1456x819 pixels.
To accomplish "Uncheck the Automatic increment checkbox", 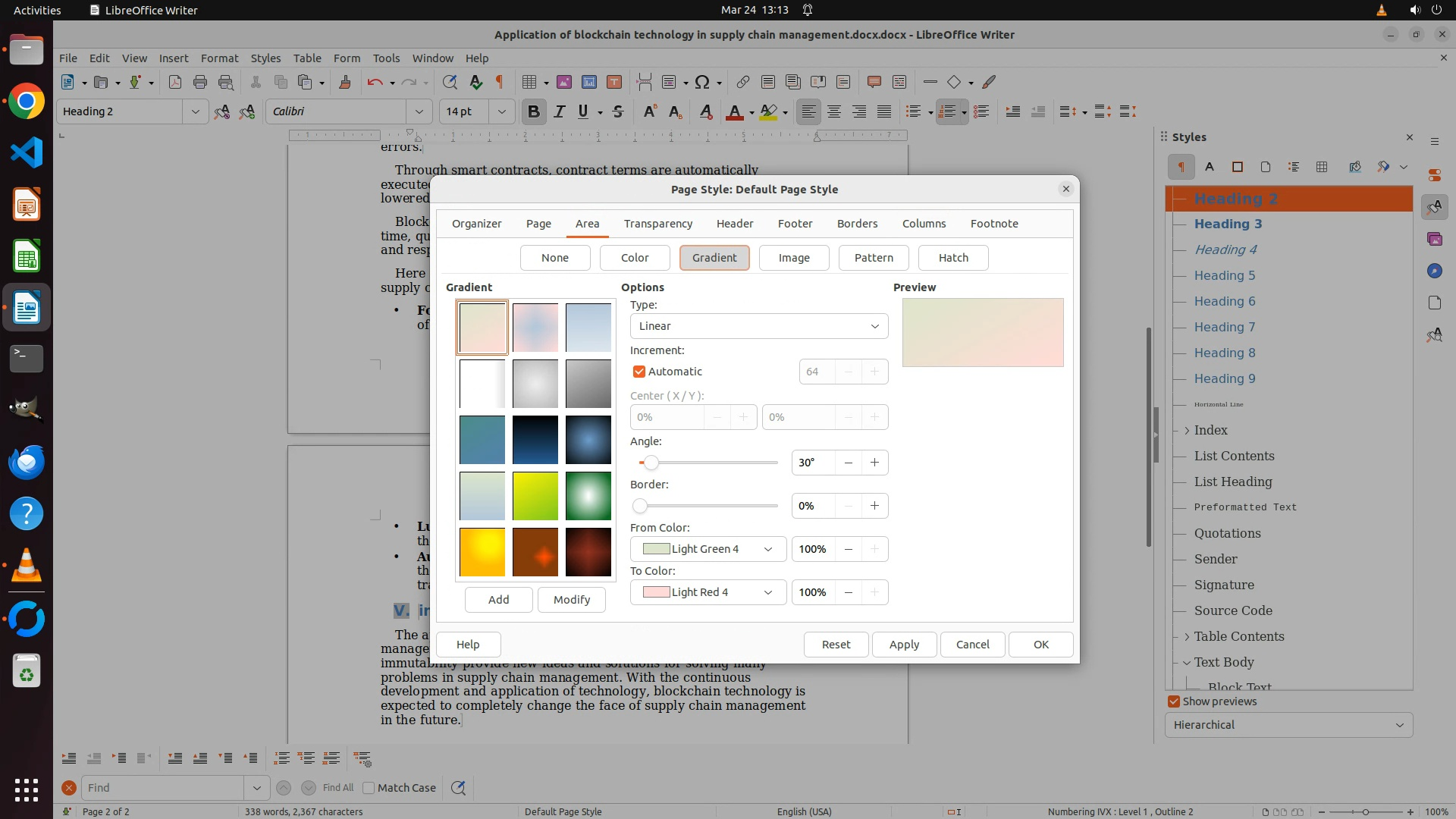I will (639, 372).
